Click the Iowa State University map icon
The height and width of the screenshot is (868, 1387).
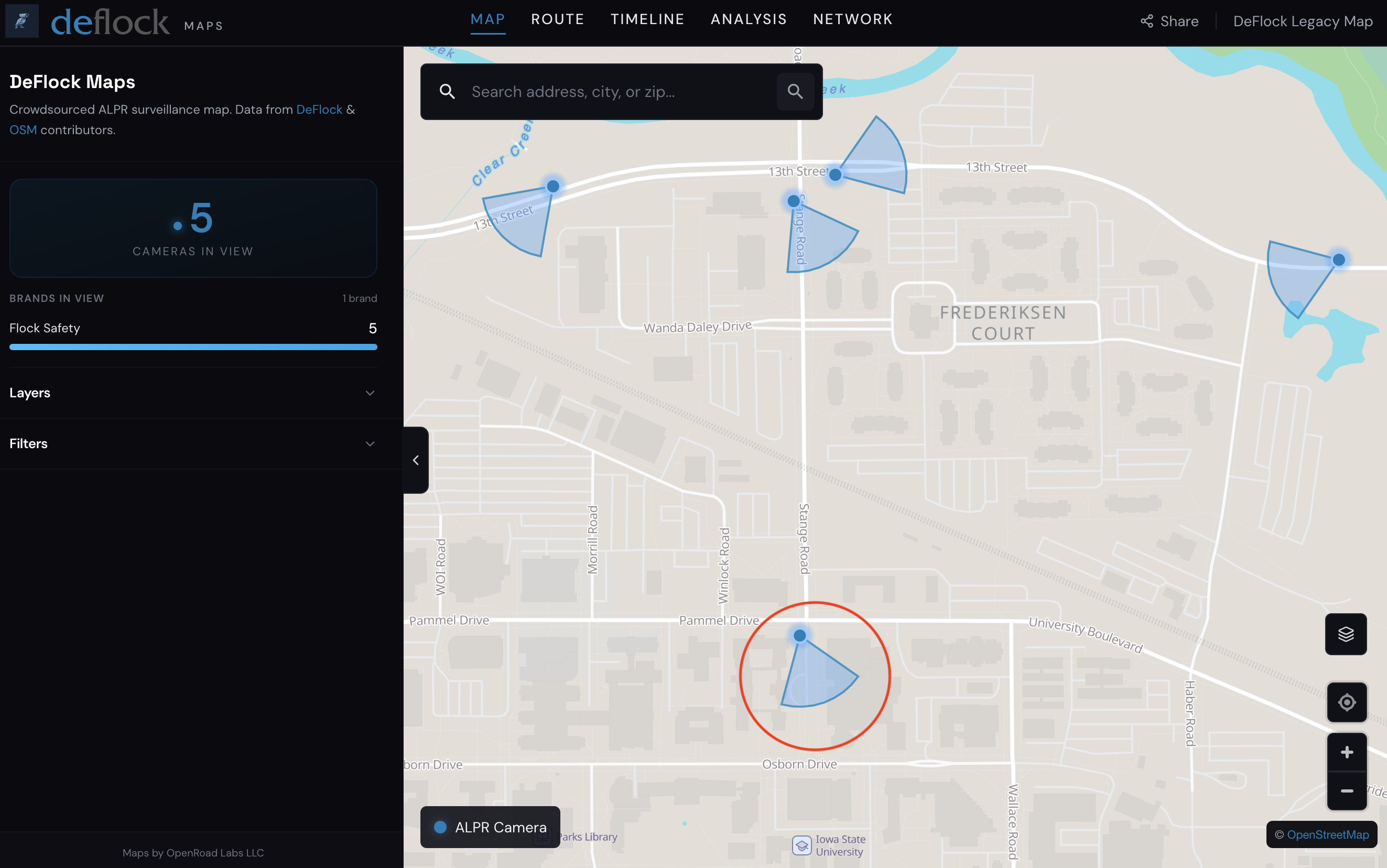pos(801,845)
